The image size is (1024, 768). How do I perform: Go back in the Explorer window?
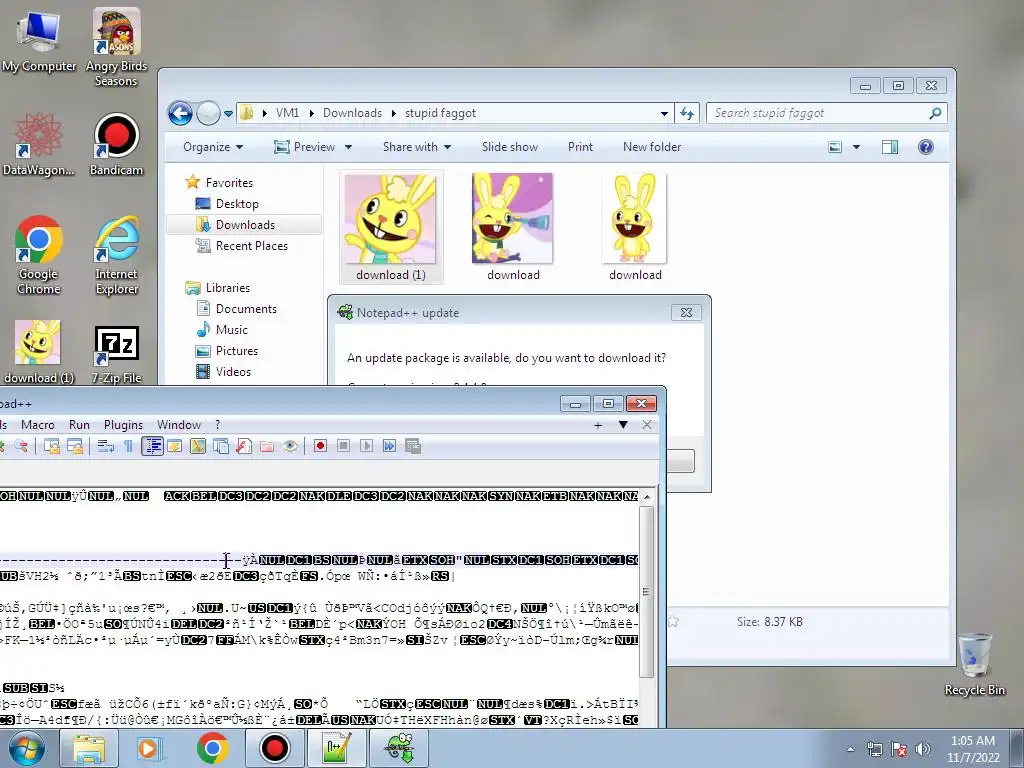click(x=180, y=114)
